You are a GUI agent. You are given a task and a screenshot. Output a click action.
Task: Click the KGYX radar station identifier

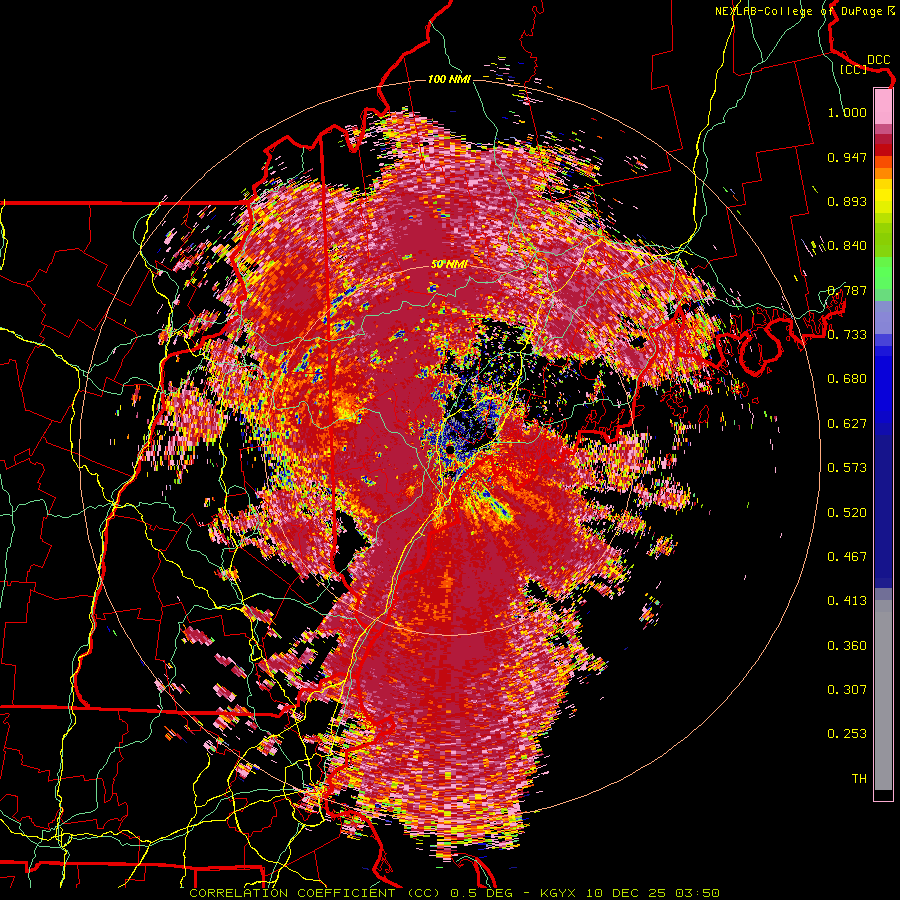click(560, 893)
